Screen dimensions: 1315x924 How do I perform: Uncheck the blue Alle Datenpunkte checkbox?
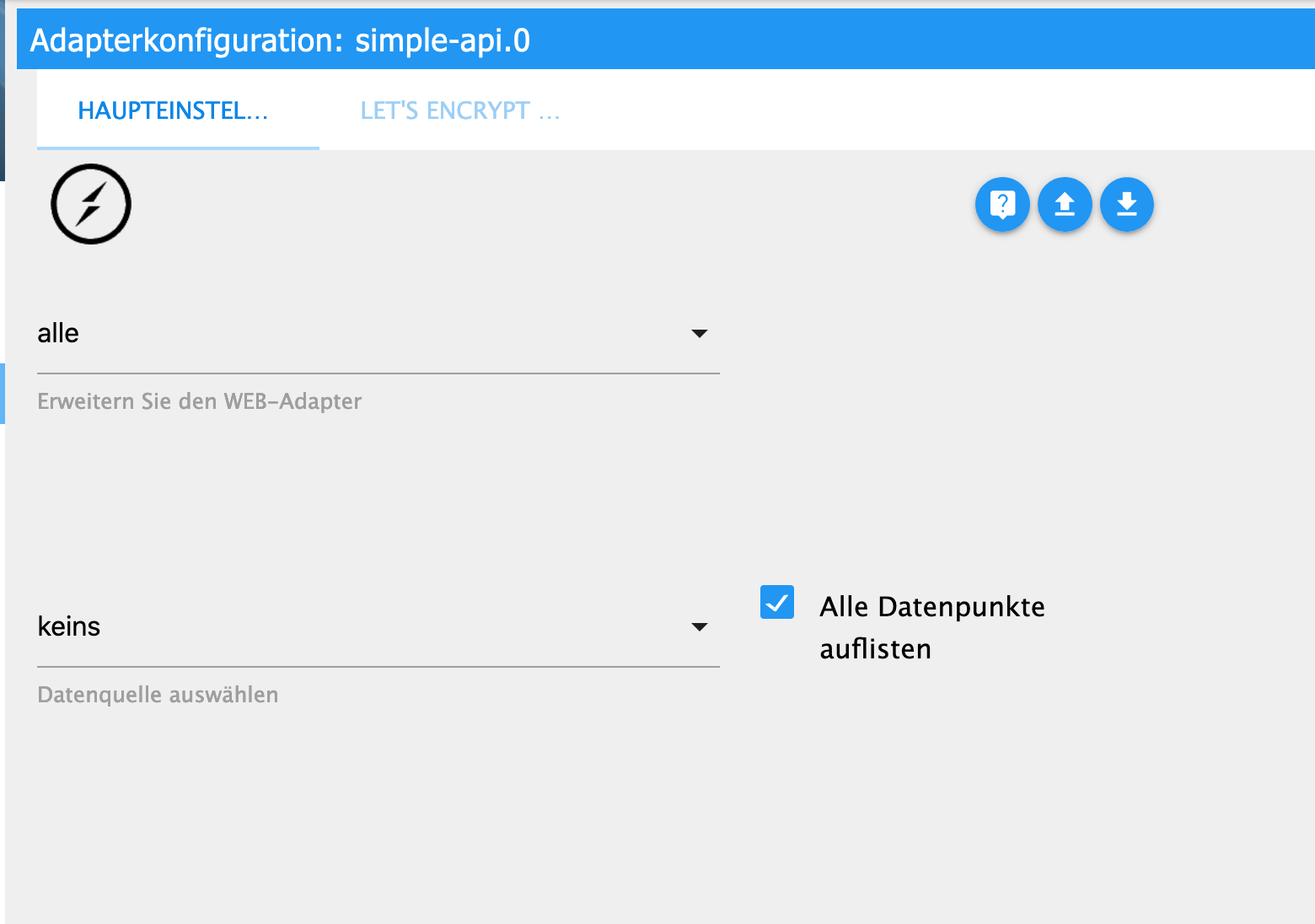pos(776,602)
